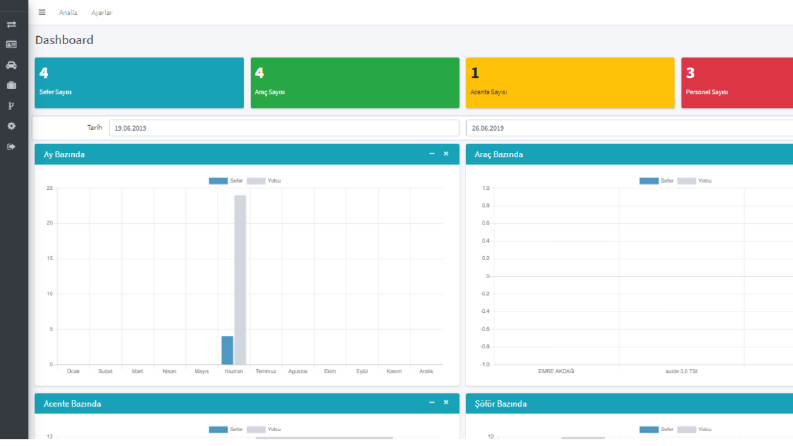The width and height of the screenshot is (793, 446).
Task: Open the Analiz menu
Action: (x=68, y=13)
